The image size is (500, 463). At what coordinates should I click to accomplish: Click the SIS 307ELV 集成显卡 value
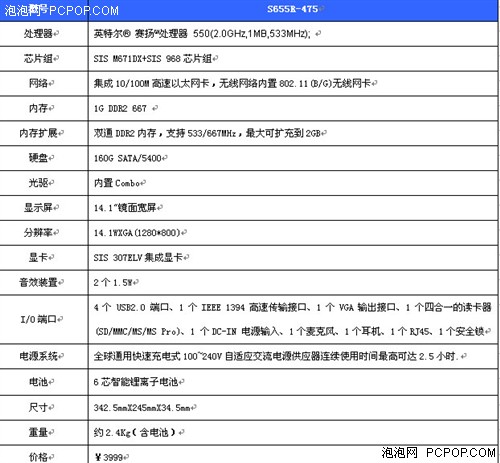click(139, 257)
